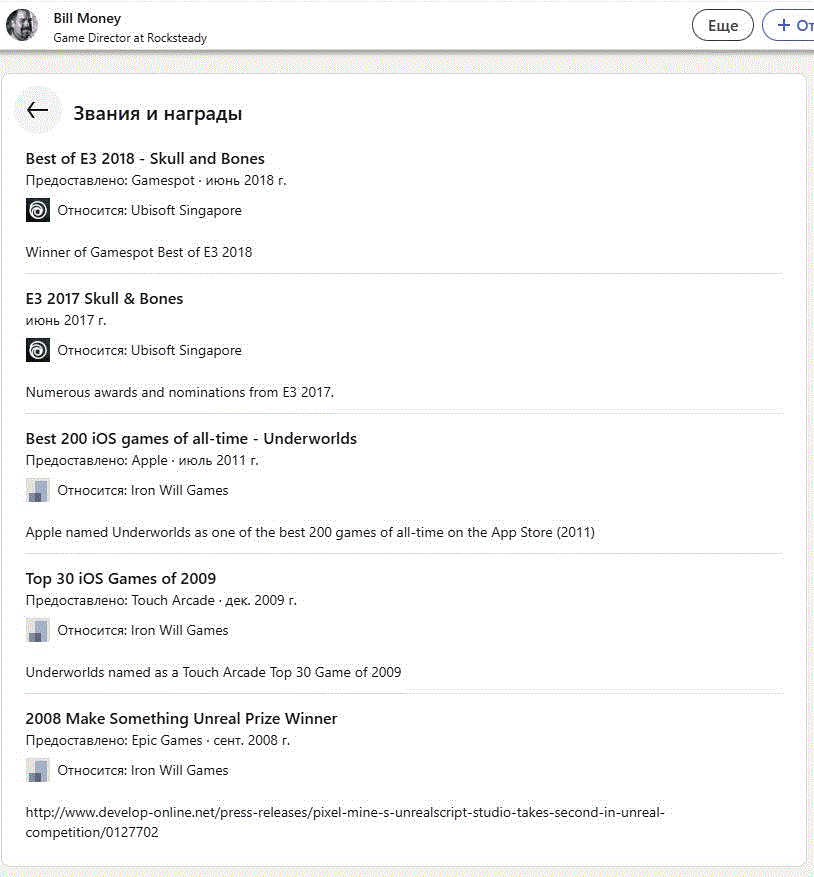Click the Ubisoft logo under E3 2017 Skull & Bones
The image size is (814, 877).
pyautogui.click(x=37, y=350)
